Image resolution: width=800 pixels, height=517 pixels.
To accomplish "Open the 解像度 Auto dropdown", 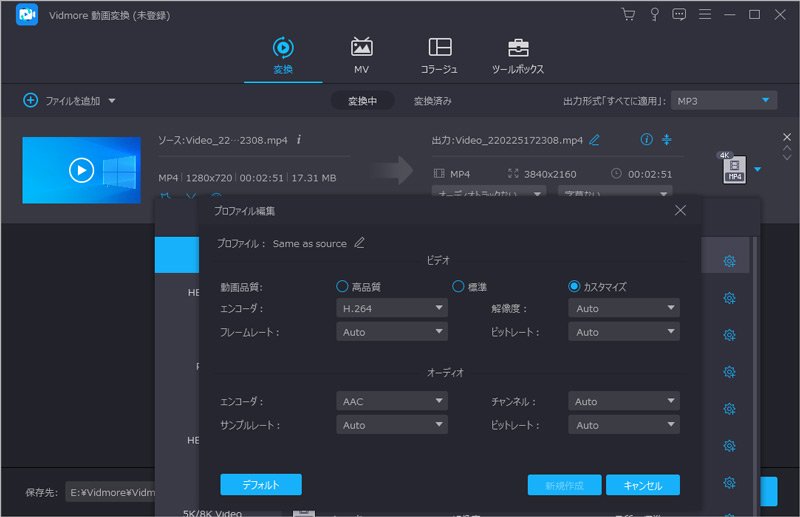I will point(624,308).
